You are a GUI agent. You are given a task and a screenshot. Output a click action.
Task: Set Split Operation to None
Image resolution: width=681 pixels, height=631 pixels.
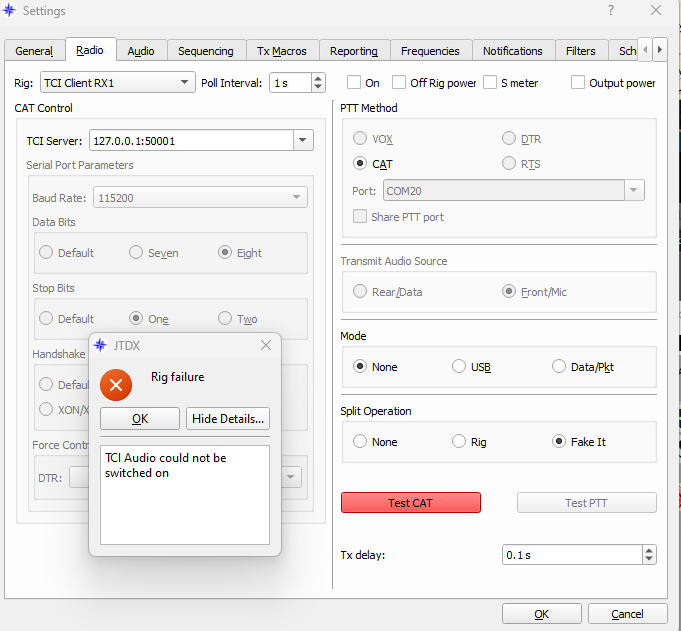360,442
